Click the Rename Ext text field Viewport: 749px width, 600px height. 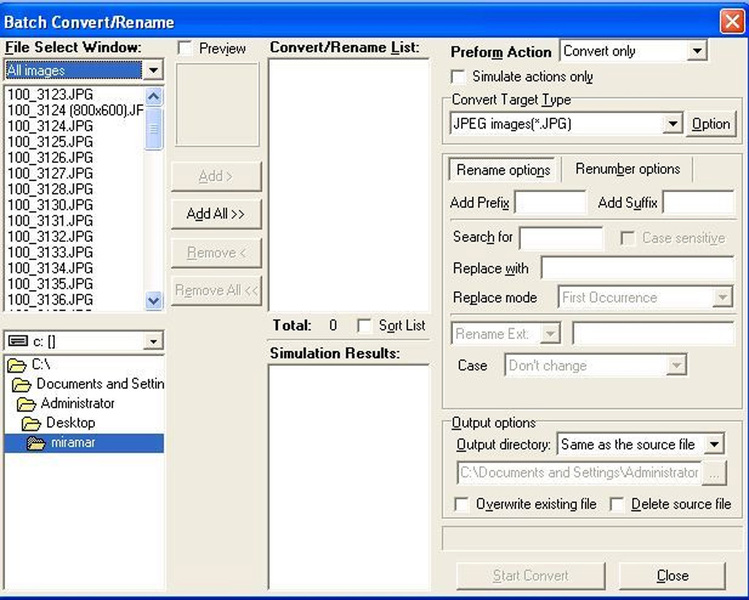pyautogui.click(x=653, y=333)
